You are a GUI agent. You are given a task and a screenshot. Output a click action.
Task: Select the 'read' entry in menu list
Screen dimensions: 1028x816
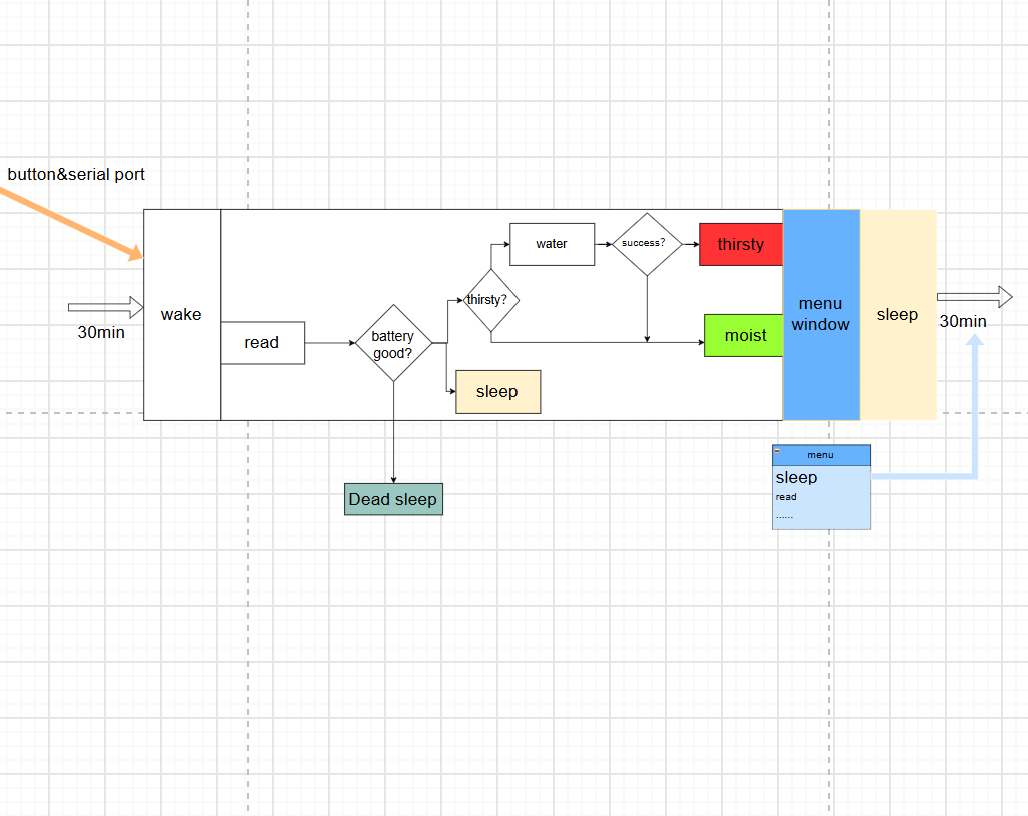click(821, 497)
